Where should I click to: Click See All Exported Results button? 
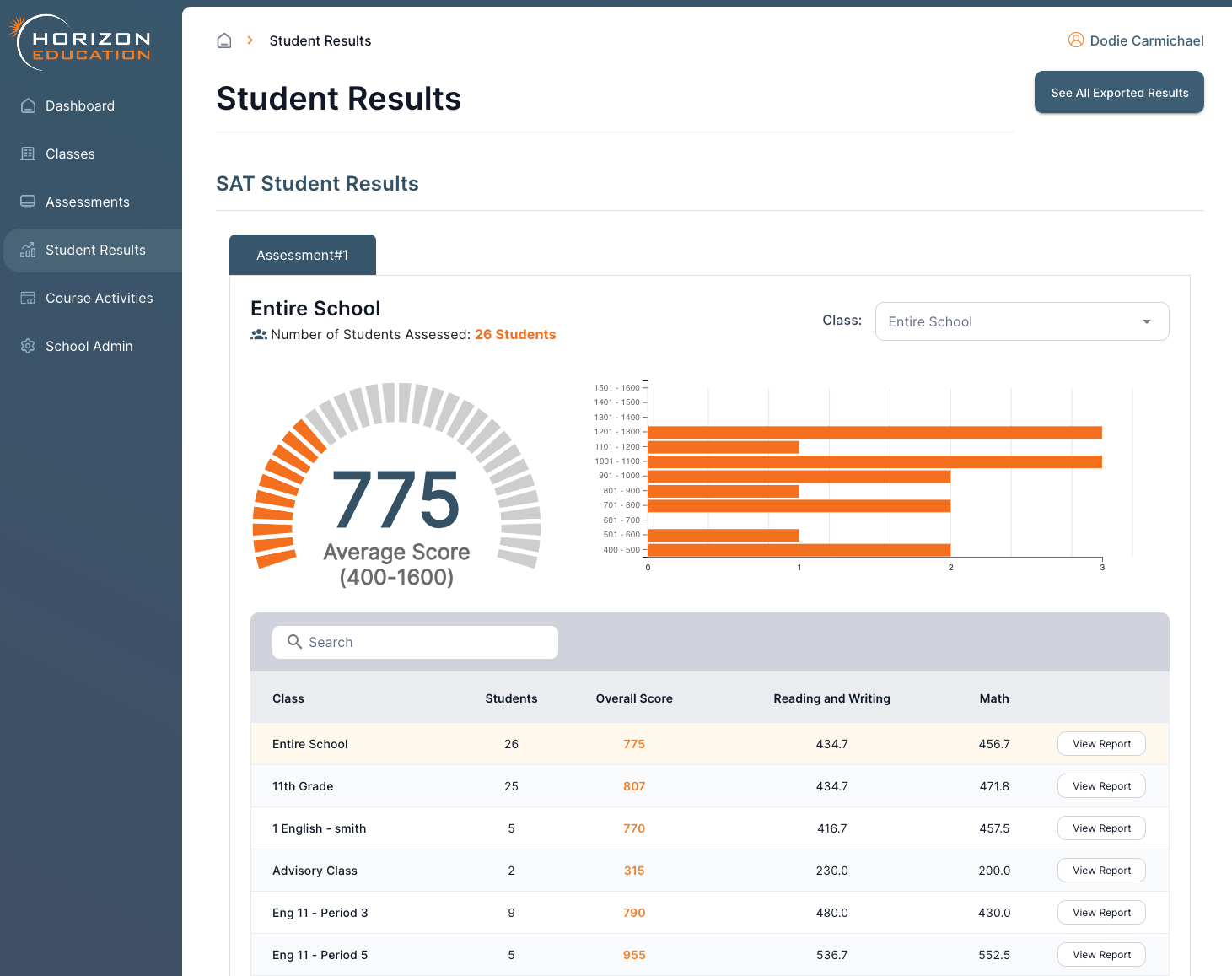click(1119, 93)
